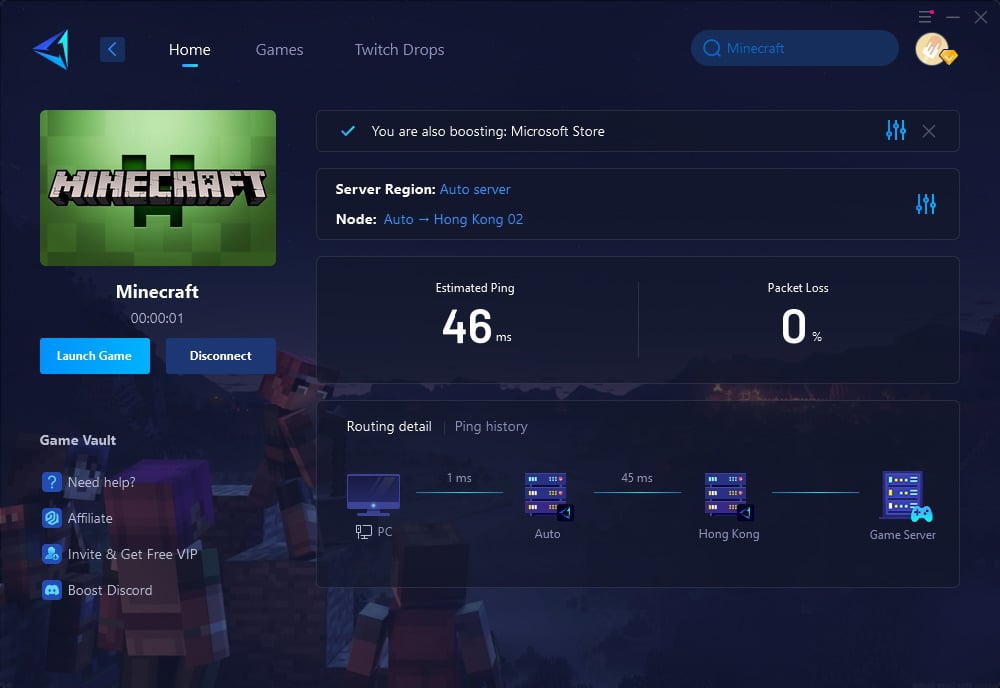
Task: Open the user profile avatar
Action: [932, 49]
